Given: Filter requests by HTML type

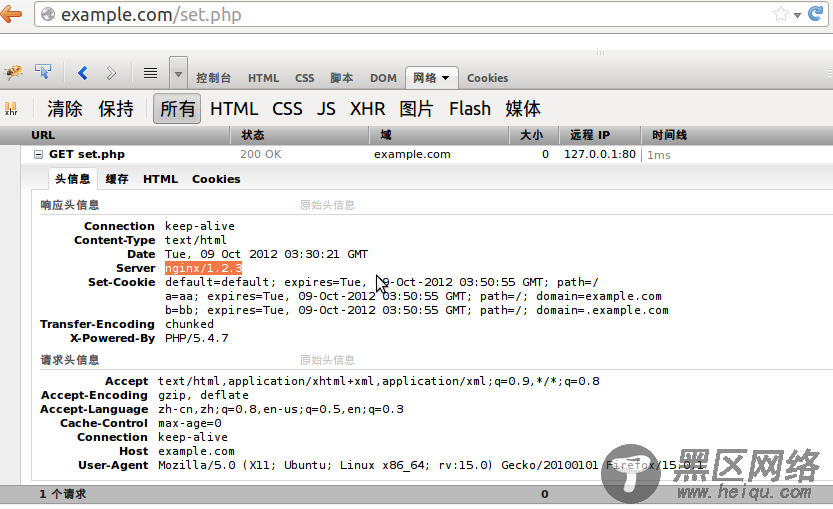Looking at the screenshot, I should point(234,109).
